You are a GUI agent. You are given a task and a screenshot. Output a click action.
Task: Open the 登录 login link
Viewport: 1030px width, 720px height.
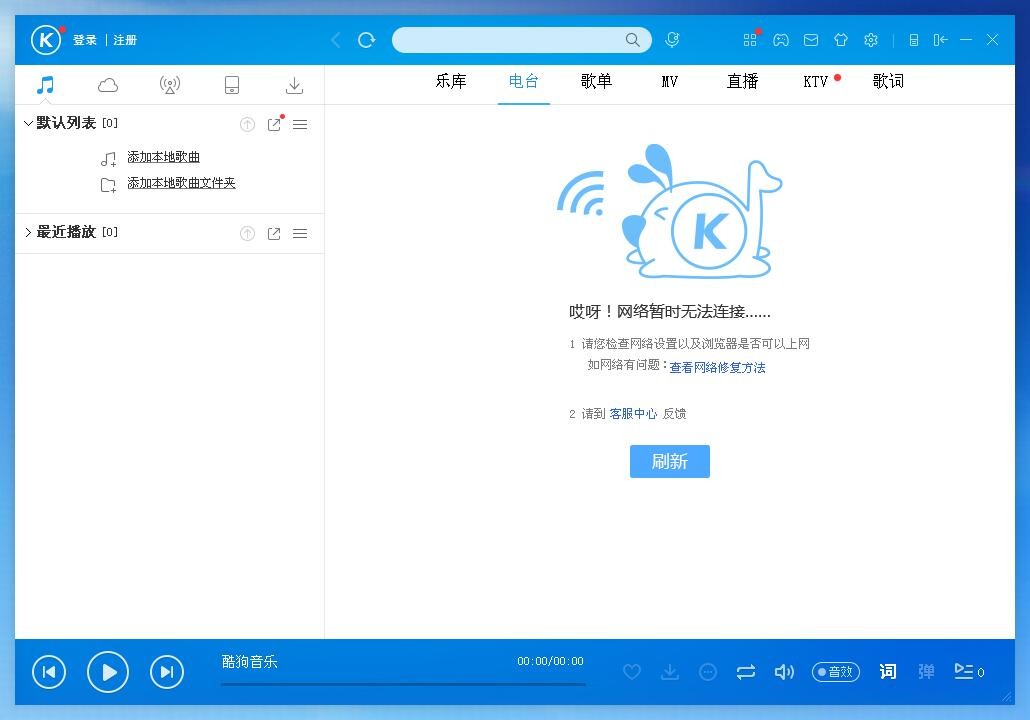(x=85, y=40)
